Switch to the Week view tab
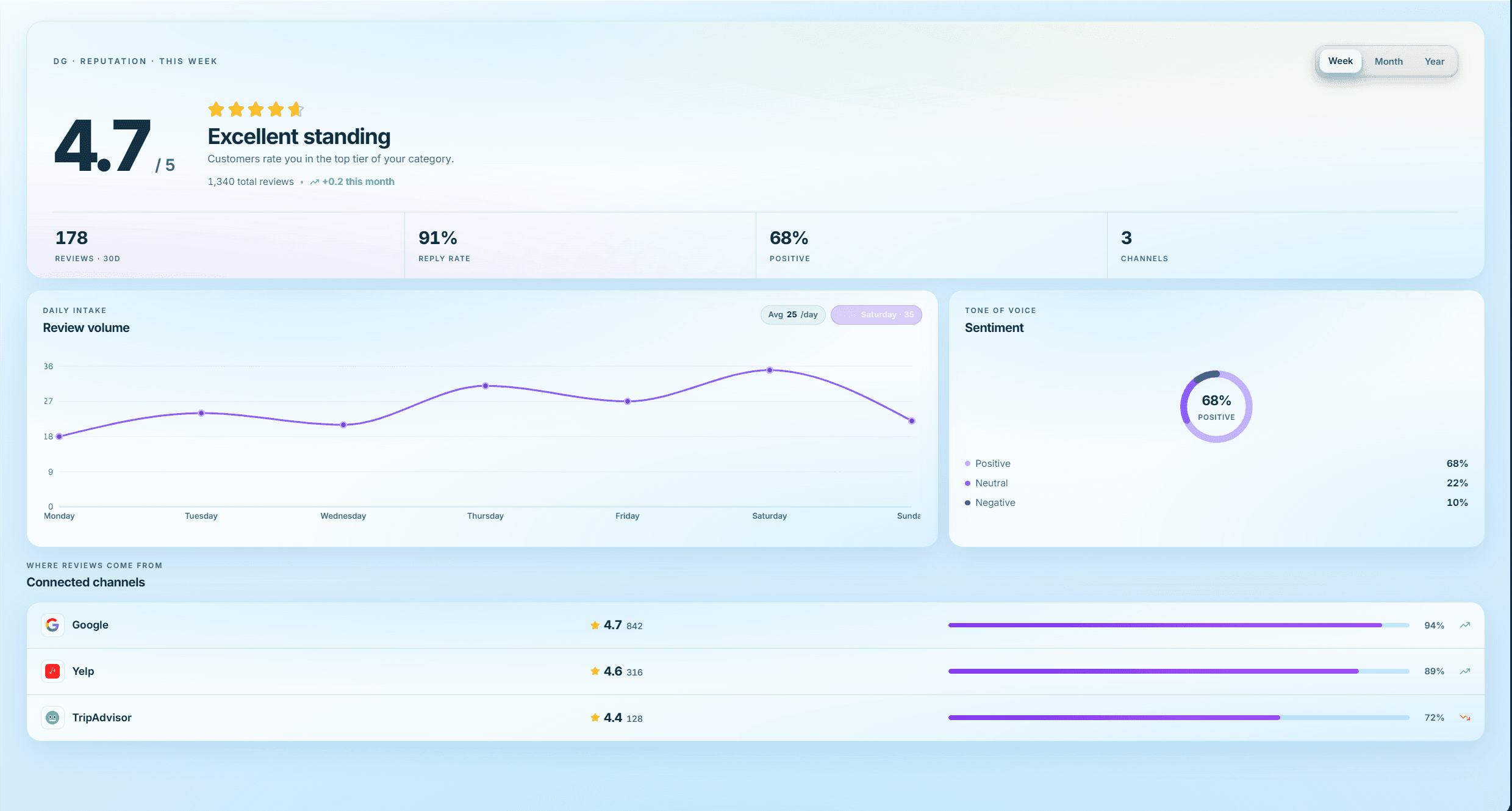The image size is (1512, 811). pos(1340,61)
